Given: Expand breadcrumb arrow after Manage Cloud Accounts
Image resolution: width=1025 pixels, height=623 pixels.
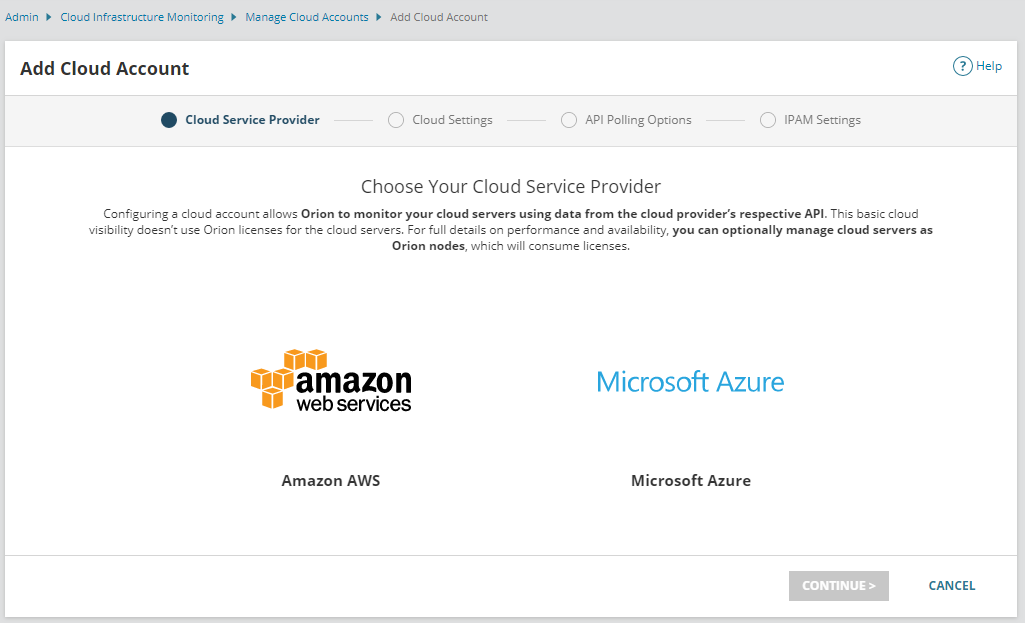Looking at the screenshot, I should pos(379,17).
